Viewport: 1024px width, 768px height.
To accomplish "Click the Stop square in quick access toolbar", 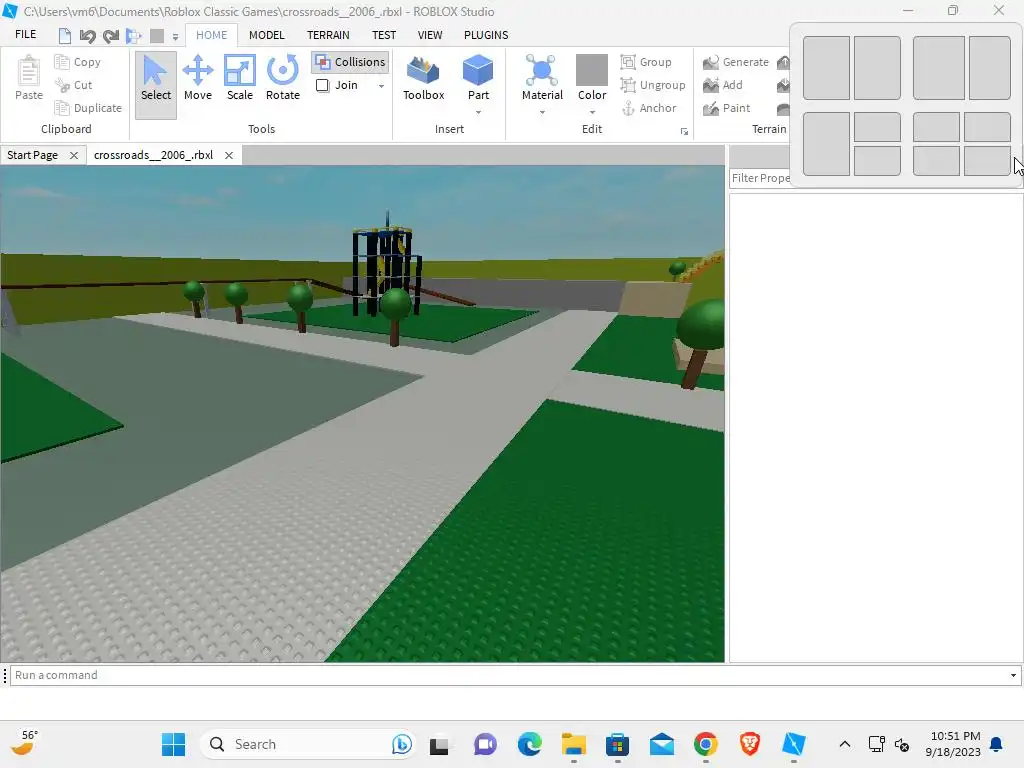I will pyautogui.click(x=157, y=35).
